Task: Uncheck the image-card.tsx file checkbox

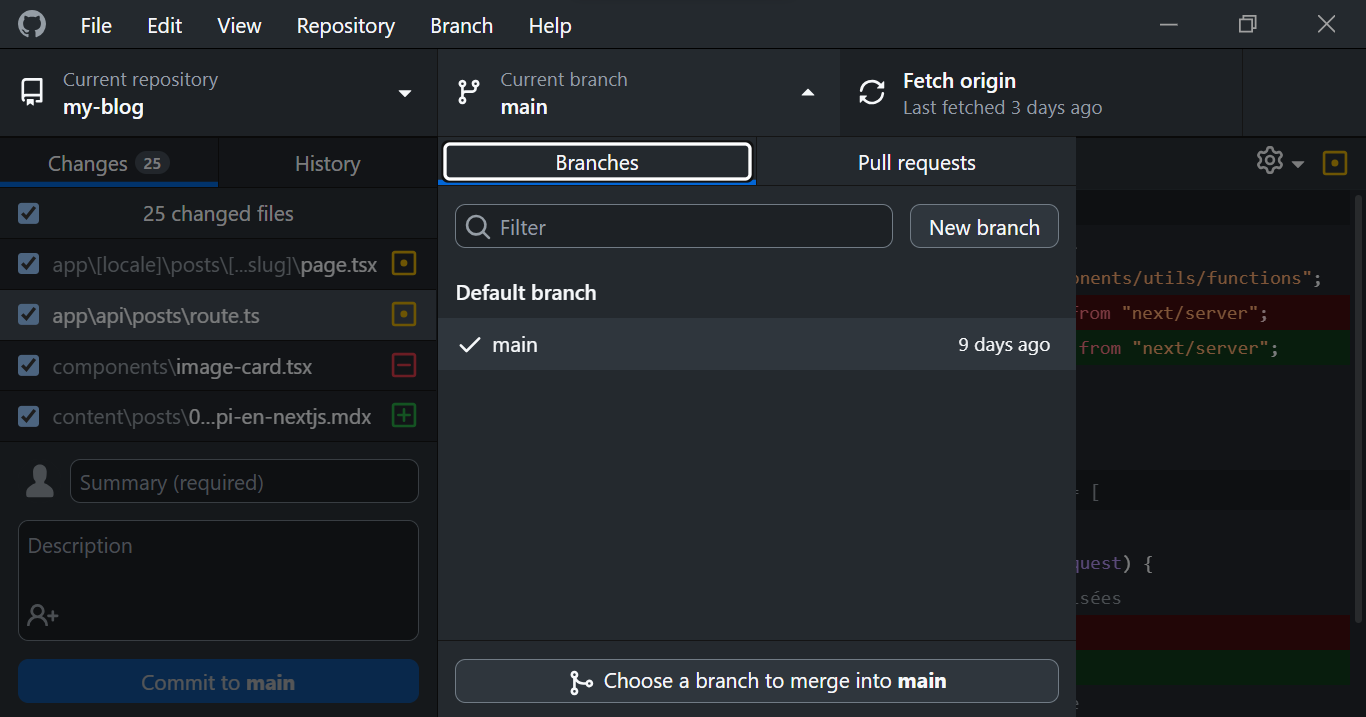Action: click(29, 366)
